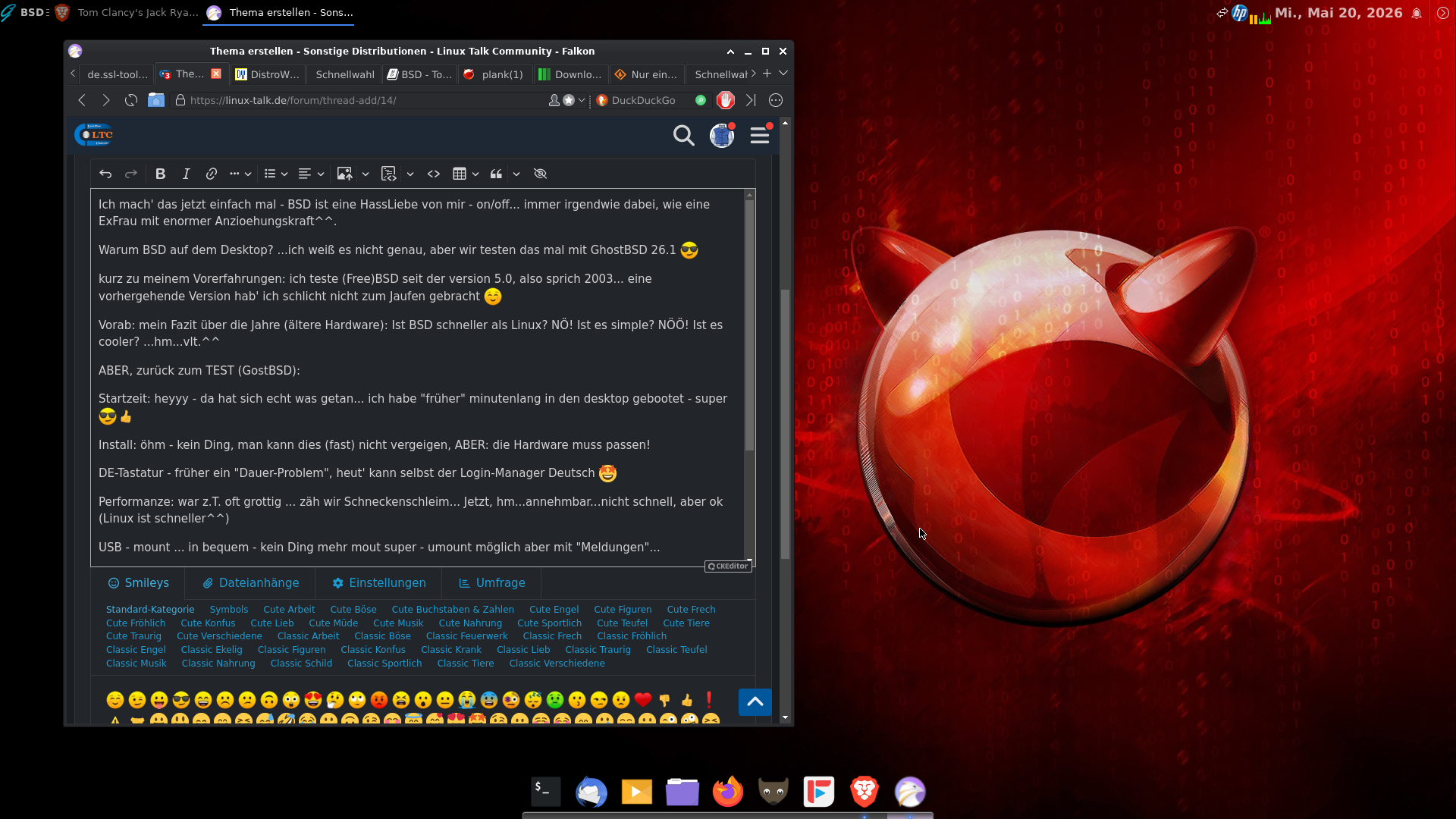Open a new browser tab with plus
The image size is (1456, 819).
pyautogui.click(x=767, y=74)
